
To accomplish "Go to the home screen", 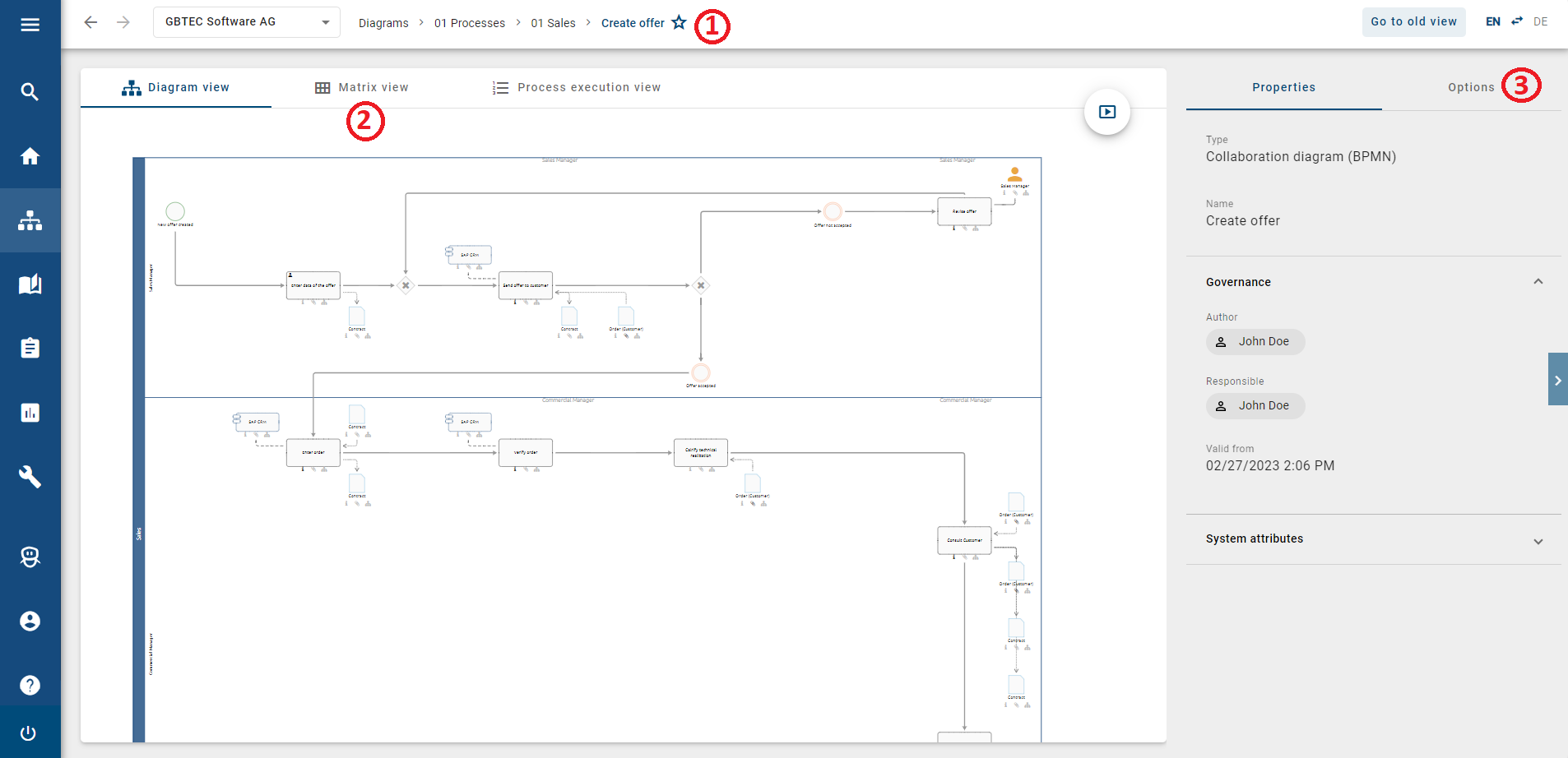I will coord(30,156).
